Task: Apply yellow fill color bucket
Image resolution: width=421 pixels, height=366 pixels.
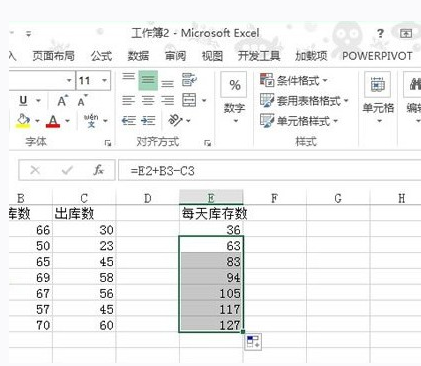Action: (x=23, y=121)
